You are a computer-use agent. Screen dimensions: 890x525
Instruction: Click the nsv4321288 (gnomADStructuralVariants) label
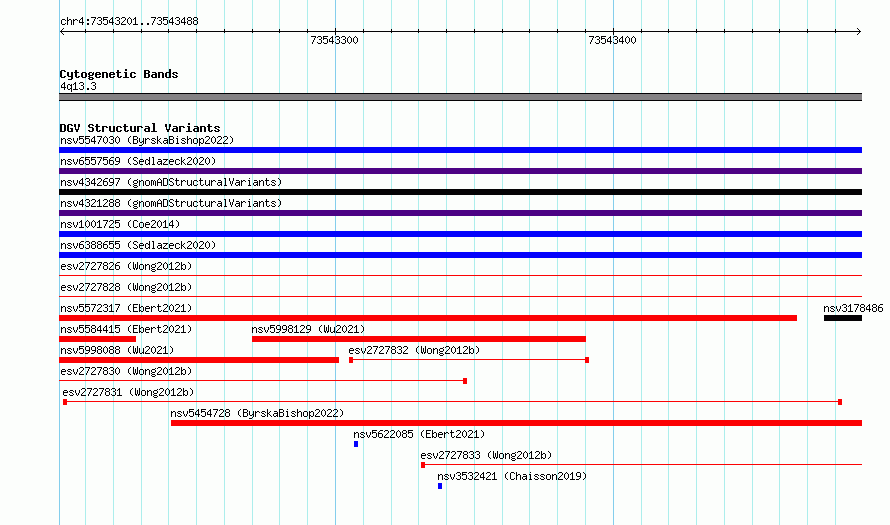tap(171, 203)
